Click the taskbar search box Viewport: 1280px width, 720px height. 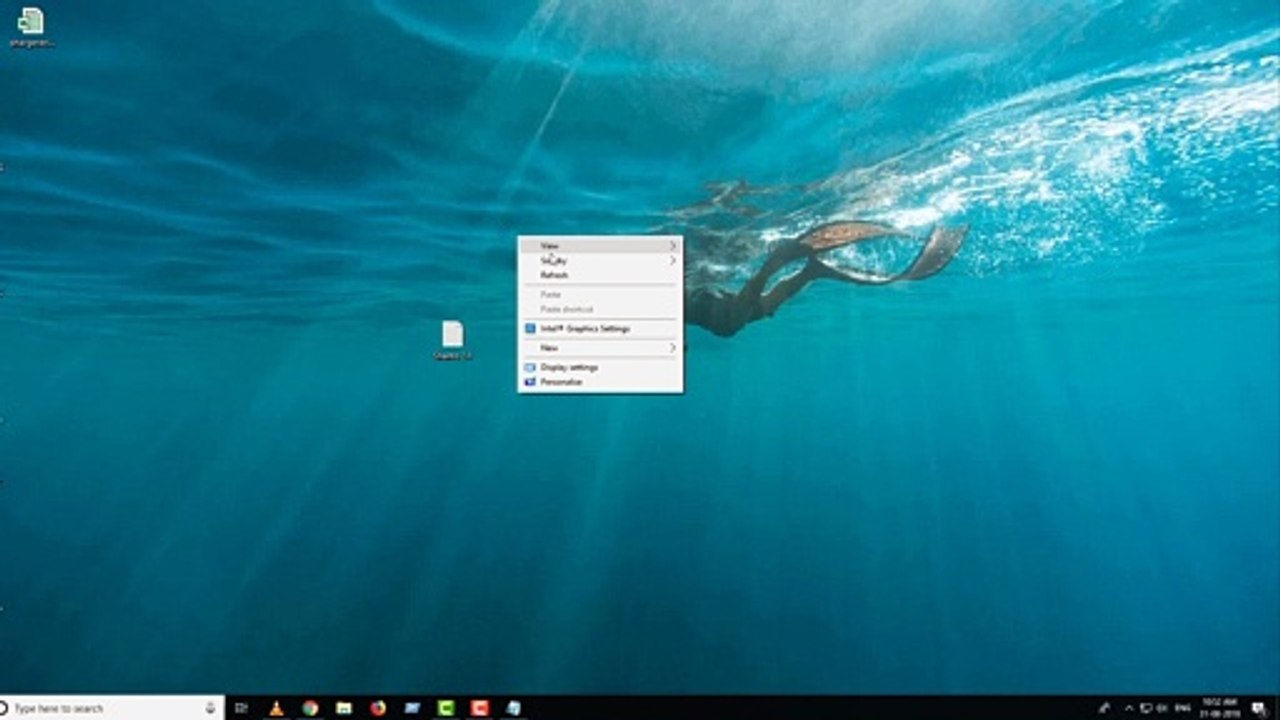tap(112, 708)
